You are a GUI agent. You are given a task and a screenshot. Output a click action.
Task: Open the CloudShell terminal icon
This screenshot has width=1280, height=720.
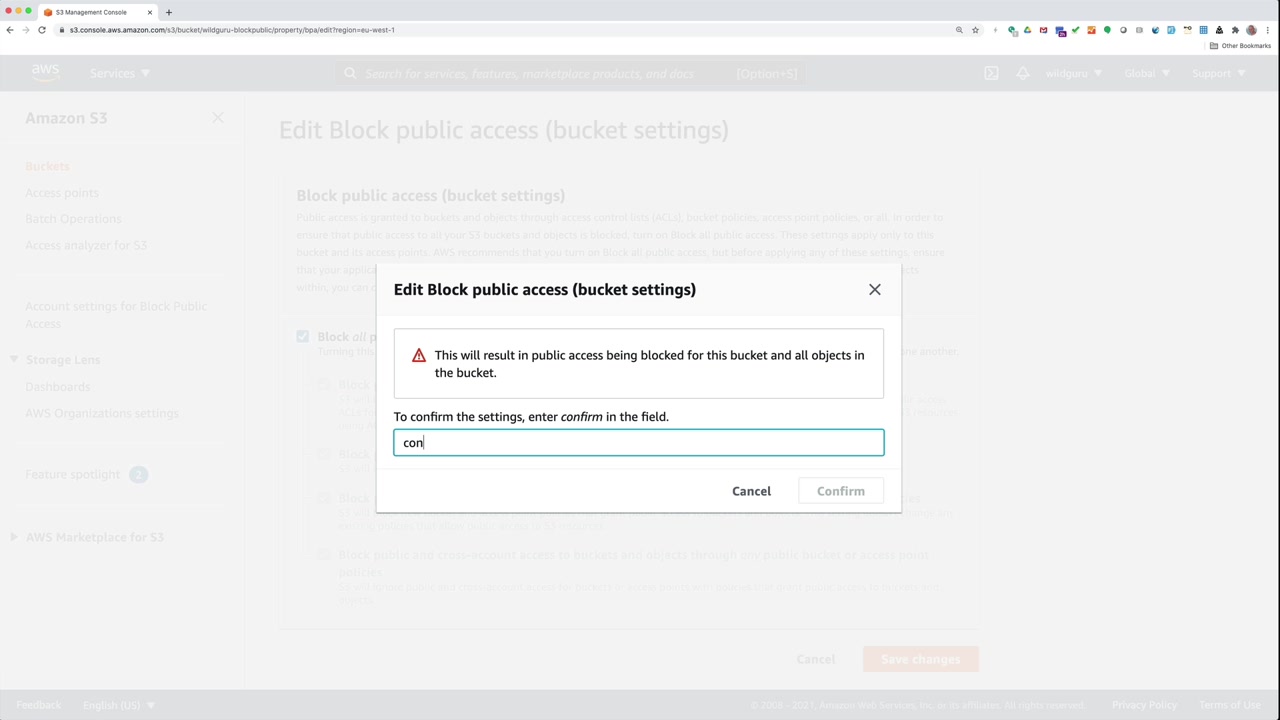pos(991,73)
